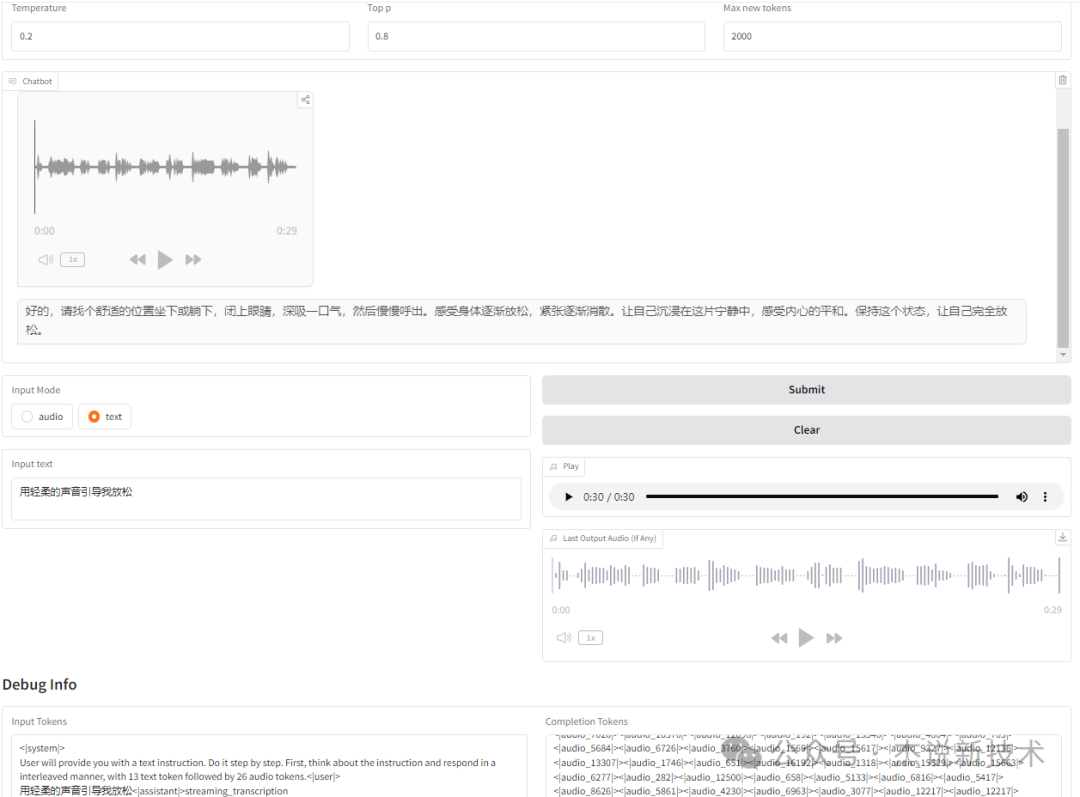This screenshot has width=1080, height=797.
Task: Click the Clear button
Action: click(x=806, y=431)
